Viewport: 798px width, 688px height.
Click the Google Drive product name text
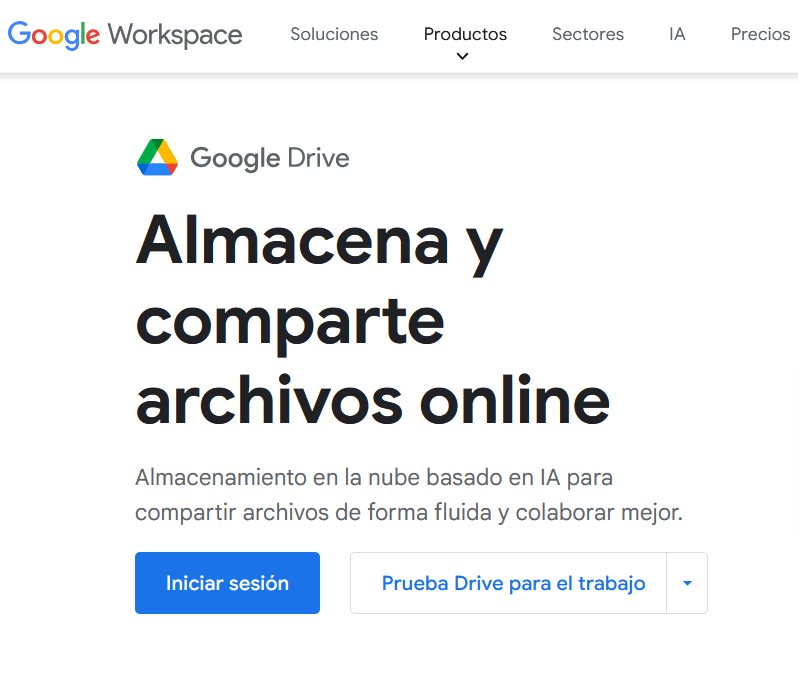point(269,158)
